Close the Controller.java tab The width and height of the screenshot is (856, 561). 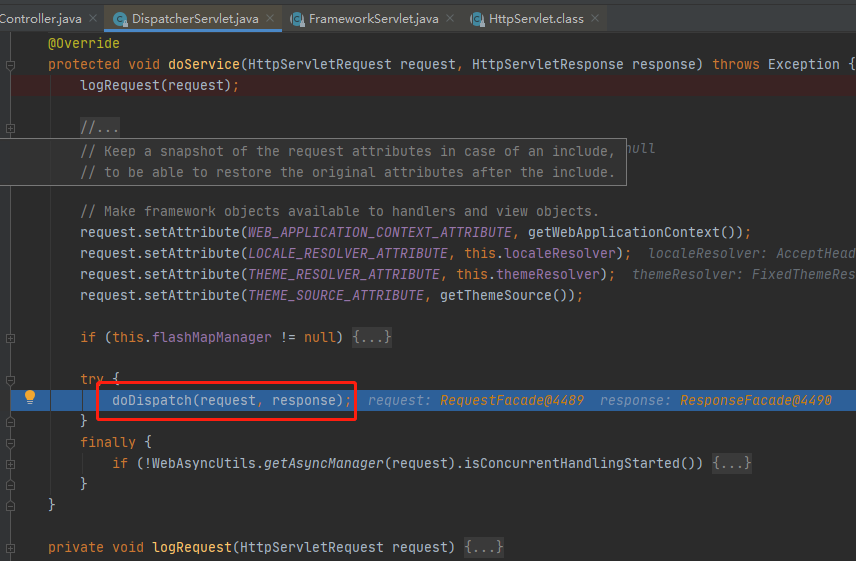(93, 18)
